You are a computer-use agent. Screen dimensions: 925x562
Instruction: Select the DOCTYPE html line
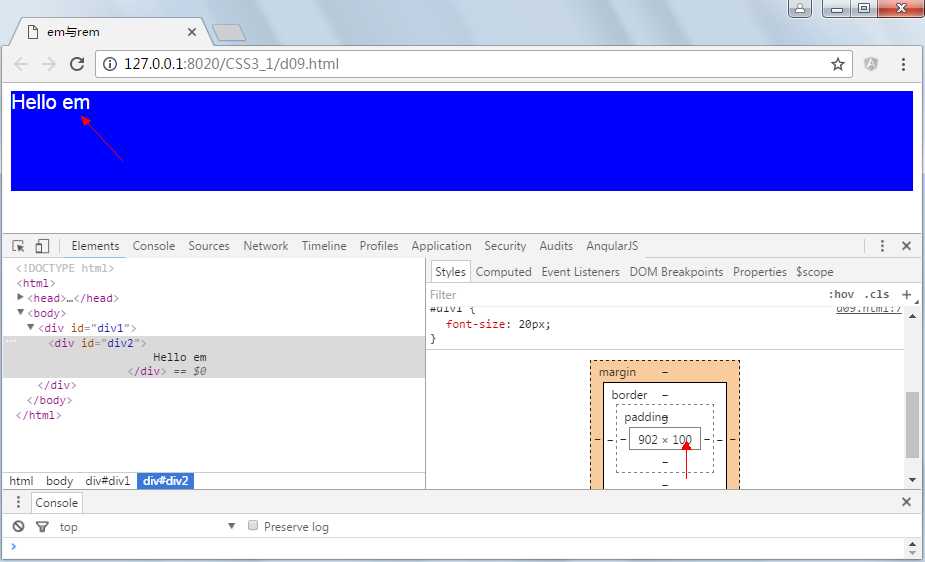tap(65, 268)
